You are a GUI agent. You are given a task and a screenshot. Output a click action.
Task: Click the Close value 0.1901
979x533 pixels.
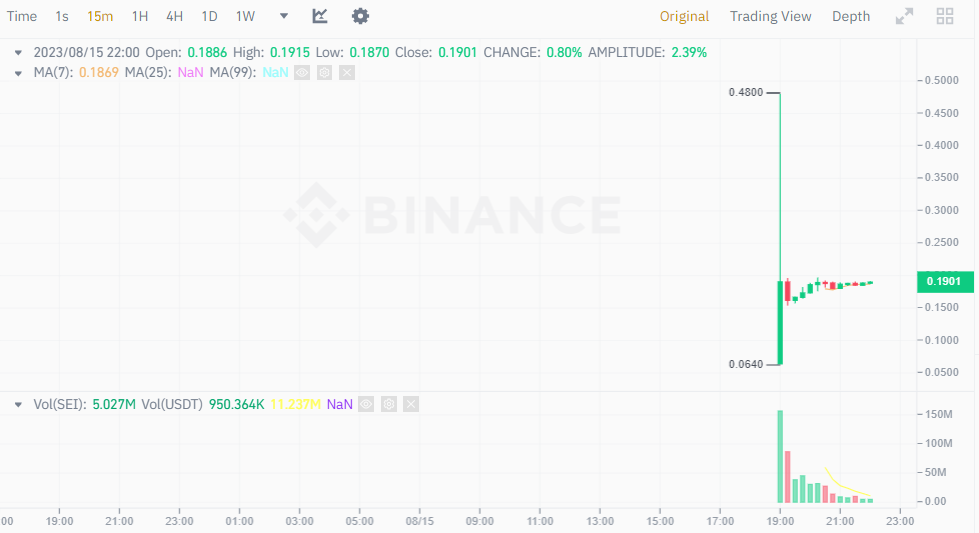pyautogui.click(x=458, y=52)
